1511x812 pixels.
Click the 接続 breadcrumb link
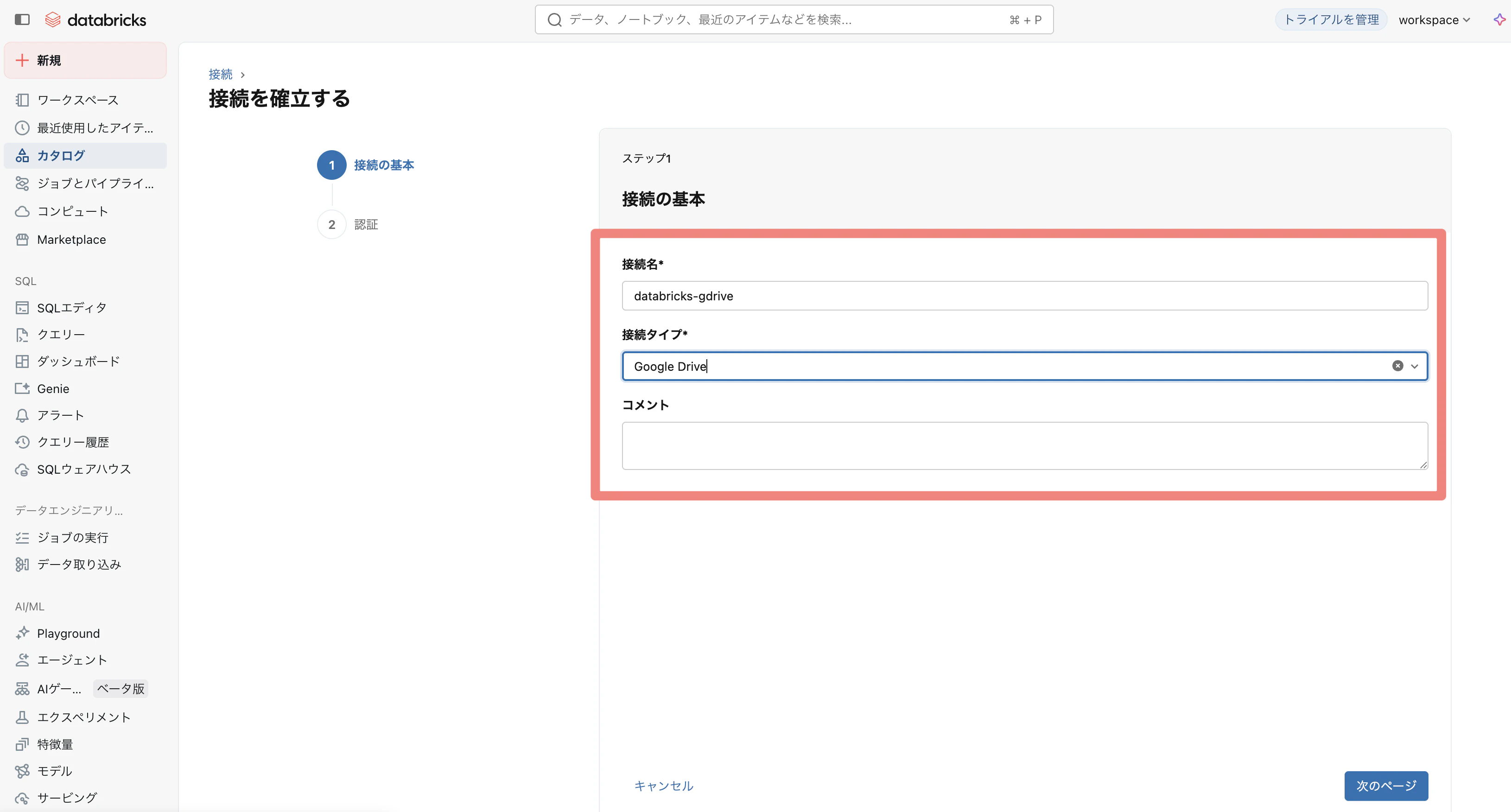click(x=221, y=74)
